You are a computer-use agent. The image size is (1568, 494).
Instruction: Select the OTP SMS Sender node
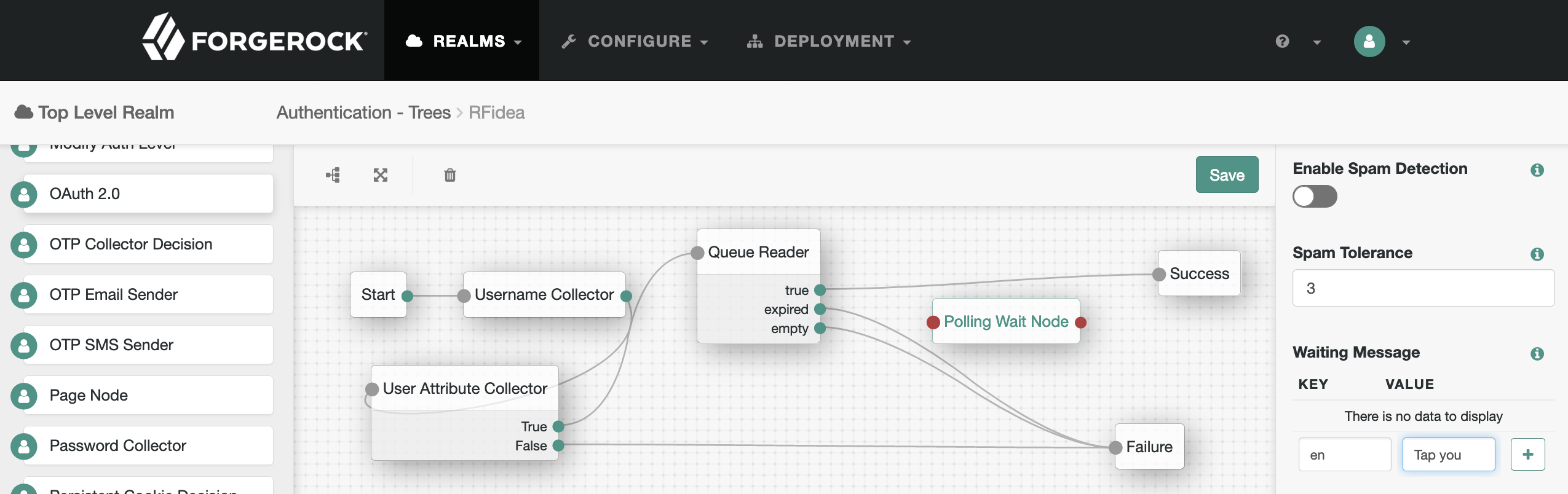148,345
